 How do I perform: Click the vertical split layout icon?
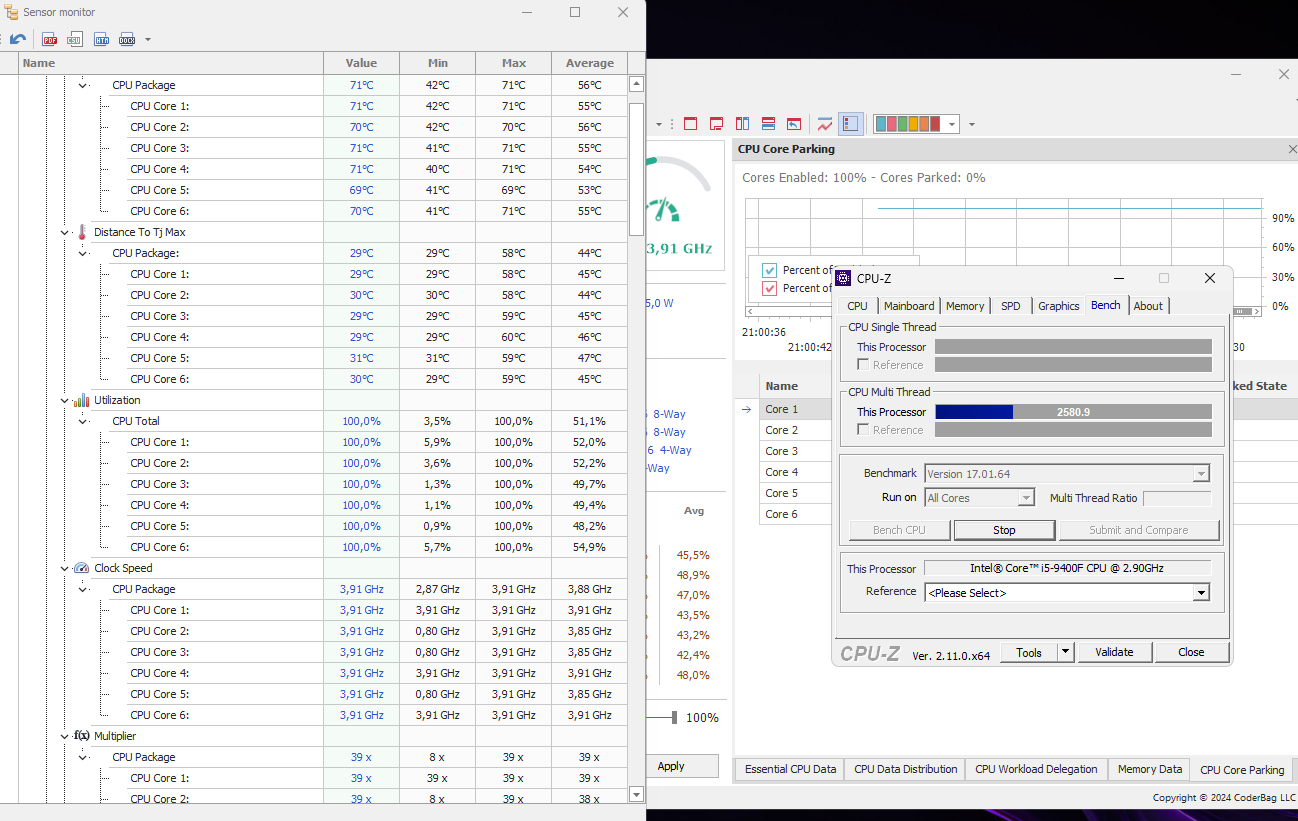point(742,124)
